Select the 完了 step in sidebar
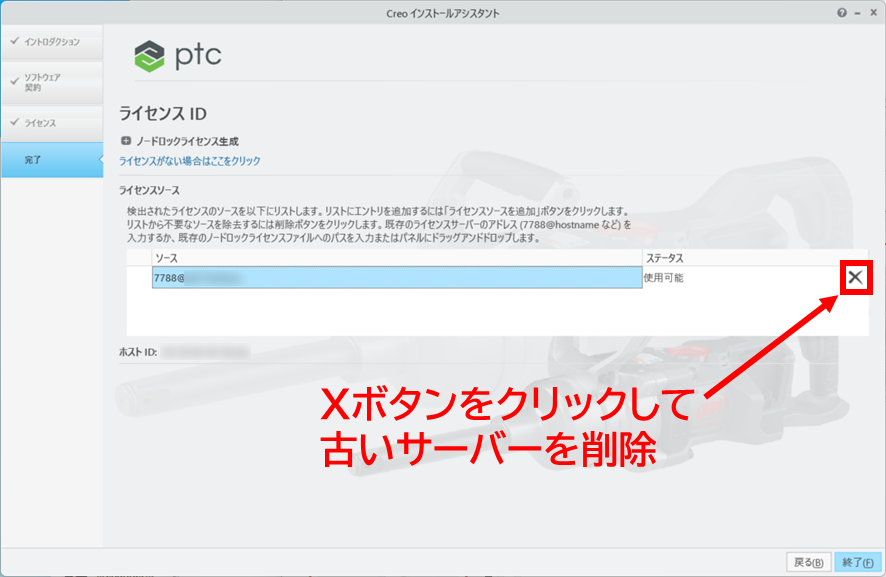886x577 pixels. (51, 159)
